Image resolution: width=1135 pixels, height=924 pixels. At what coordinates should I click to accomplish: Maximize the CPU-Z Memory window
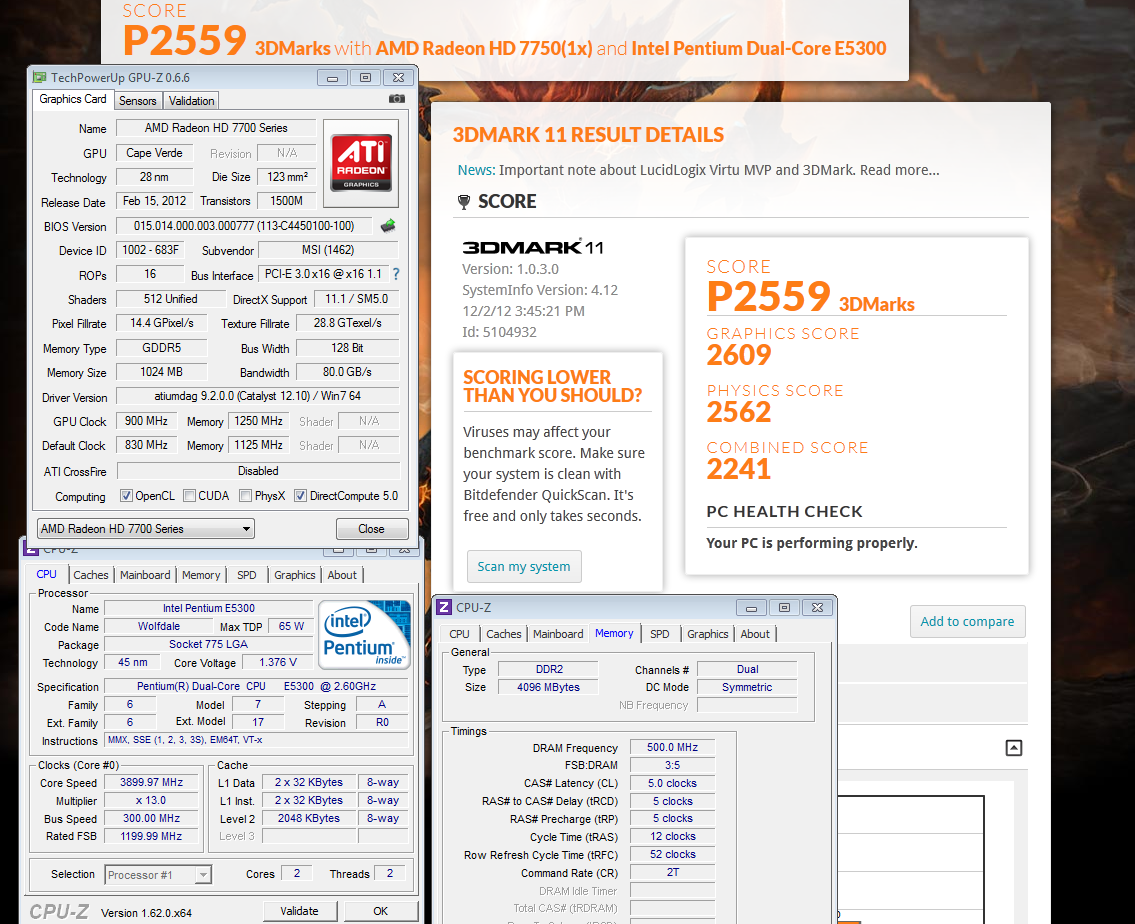click(x=784, y=608)
